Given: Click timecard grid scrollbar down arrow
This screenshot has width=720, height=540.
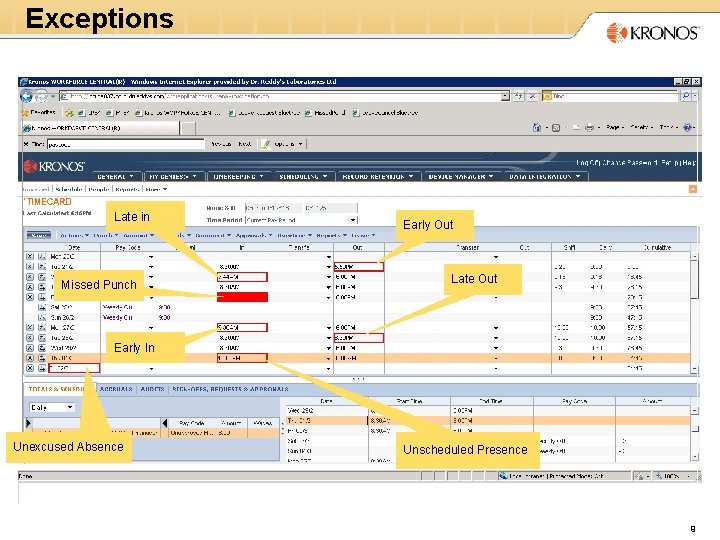Looking at the screenshot, I should (x=695, y=369).
